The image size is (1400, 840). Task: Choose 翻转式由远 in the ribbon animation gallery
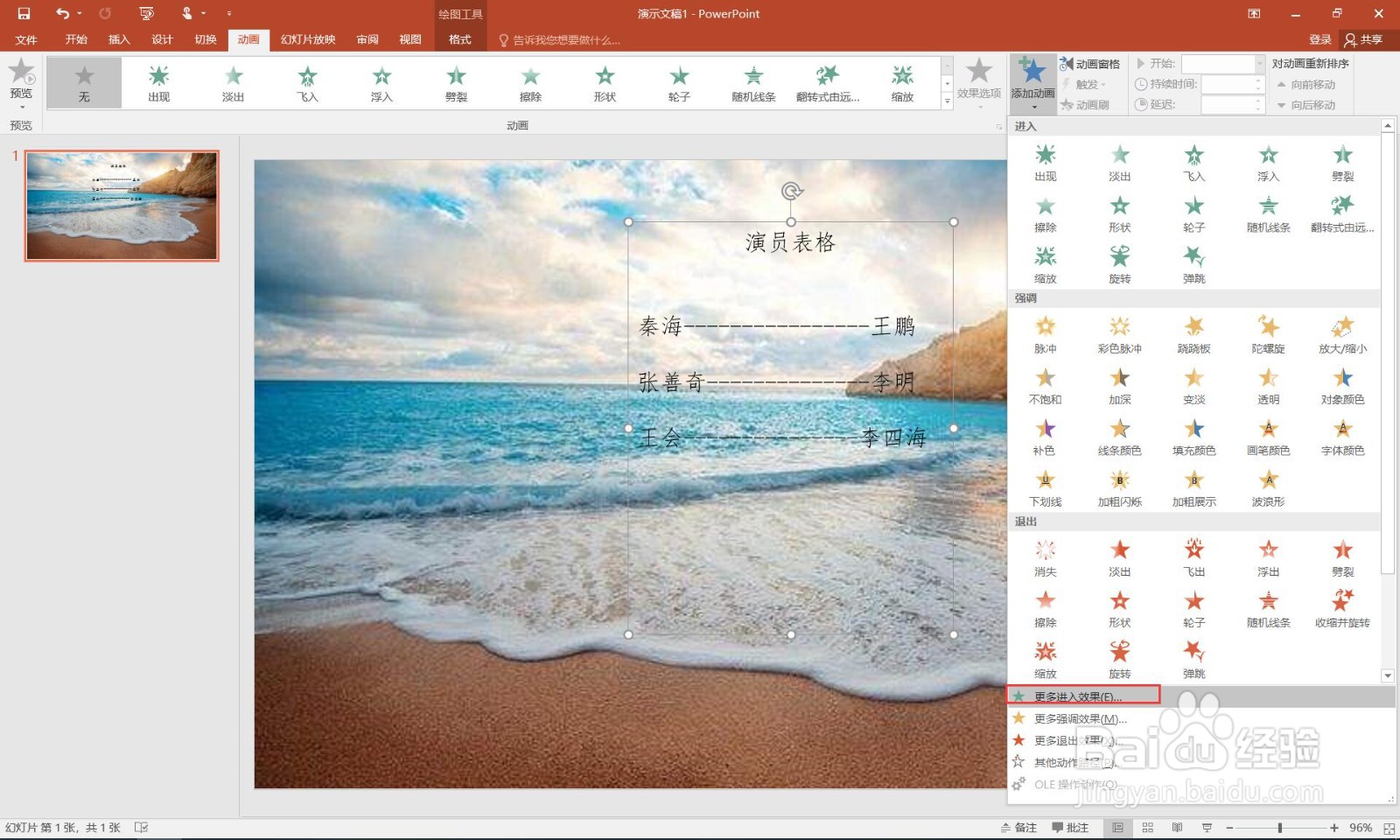pos(828,83)
